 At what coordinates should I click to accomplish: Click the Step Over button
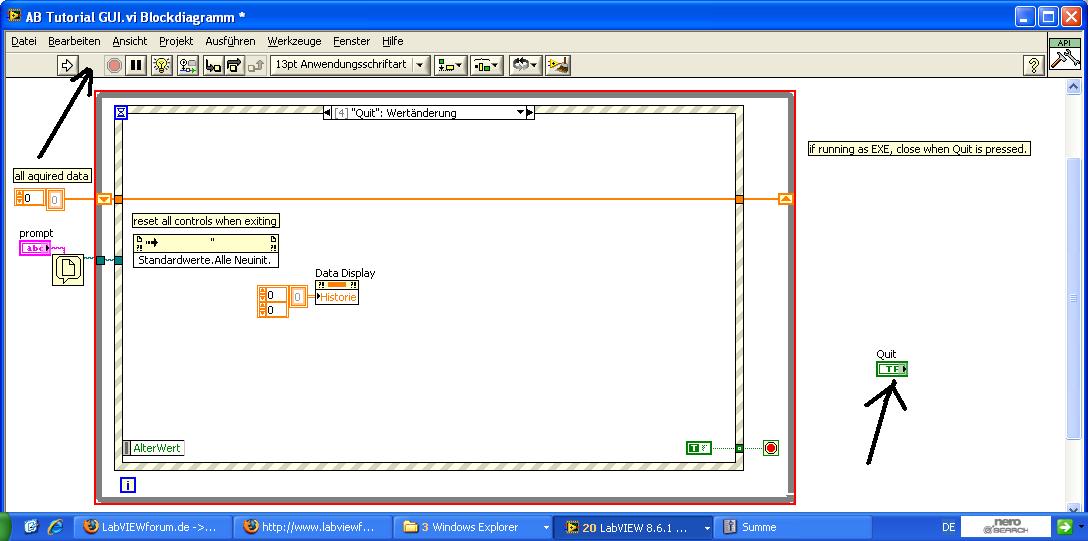click(x=235, y=65)
